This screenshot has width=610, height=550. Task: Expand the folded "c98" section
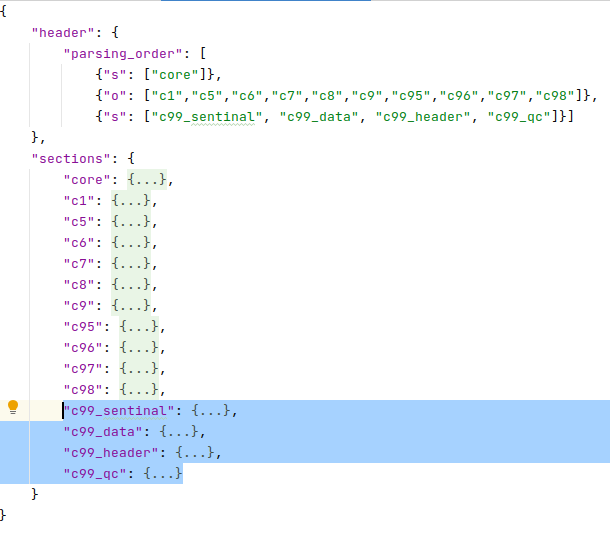[139, 390]
